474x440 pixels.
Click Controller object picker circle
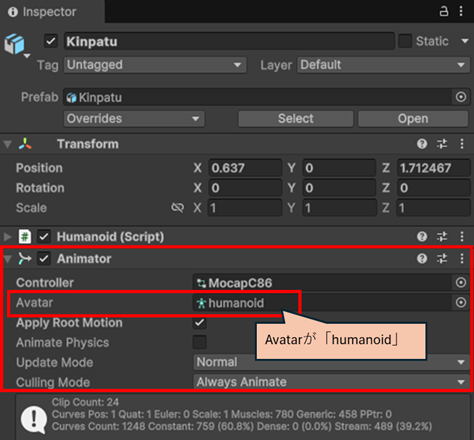point(461,283)
